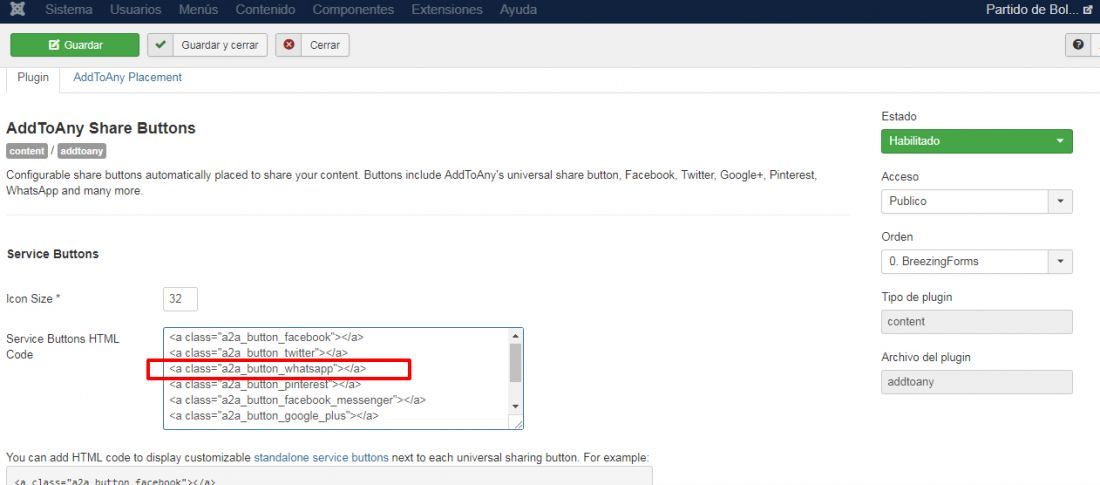Click the addtoany tag label

click(81, 151)
